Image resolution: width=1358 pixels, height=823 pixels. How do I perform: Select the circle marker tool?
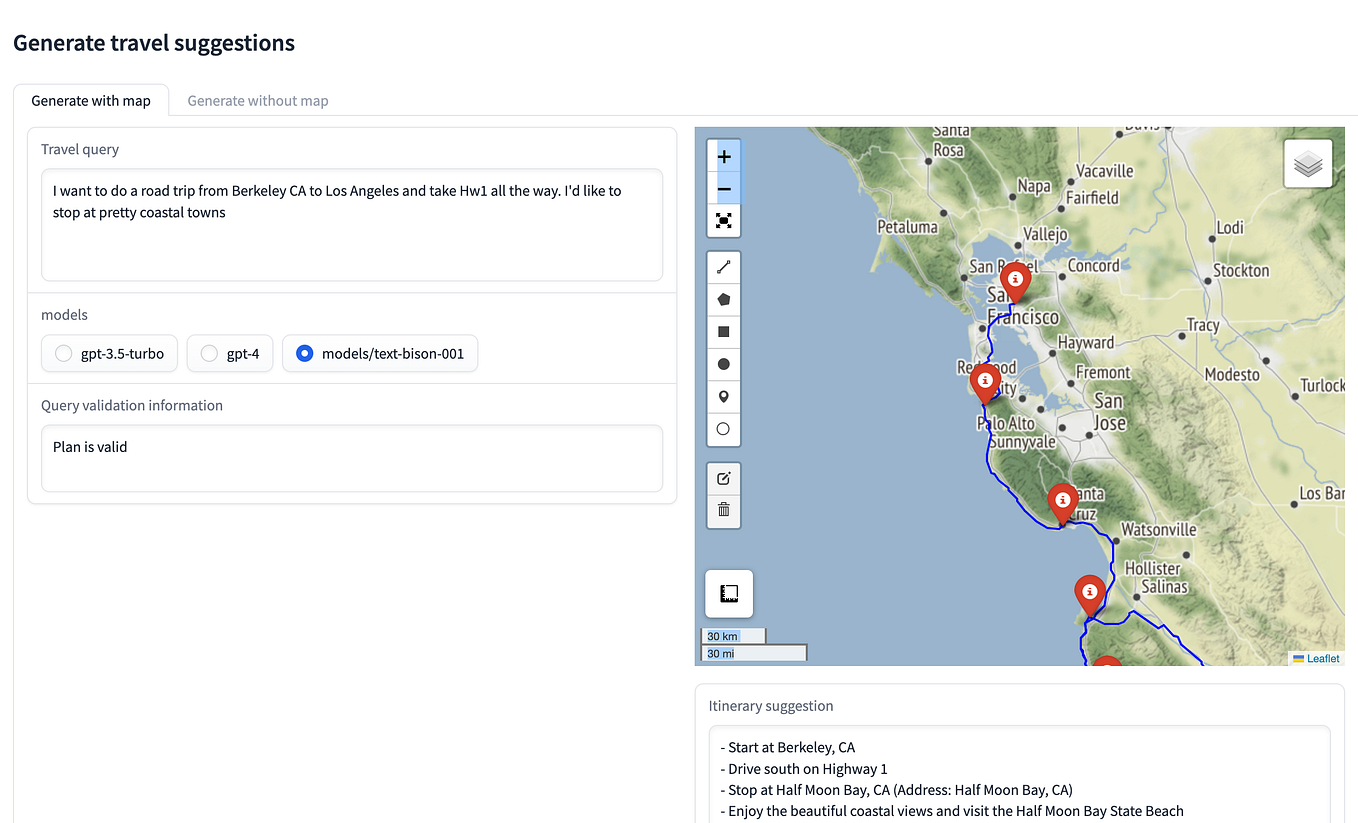coord(723,429)
